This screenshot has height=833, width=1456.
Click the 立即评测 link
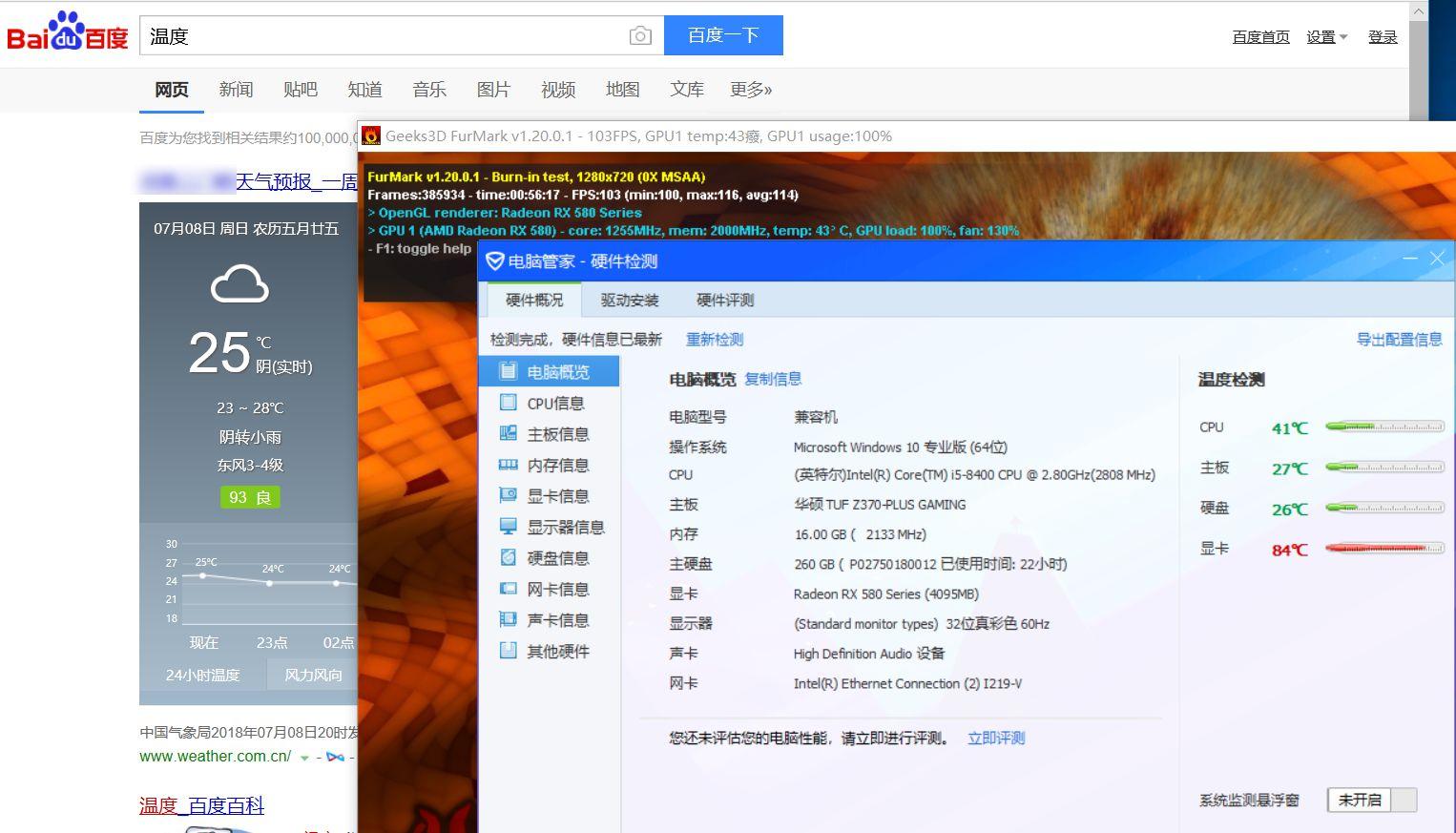(996, 738)
